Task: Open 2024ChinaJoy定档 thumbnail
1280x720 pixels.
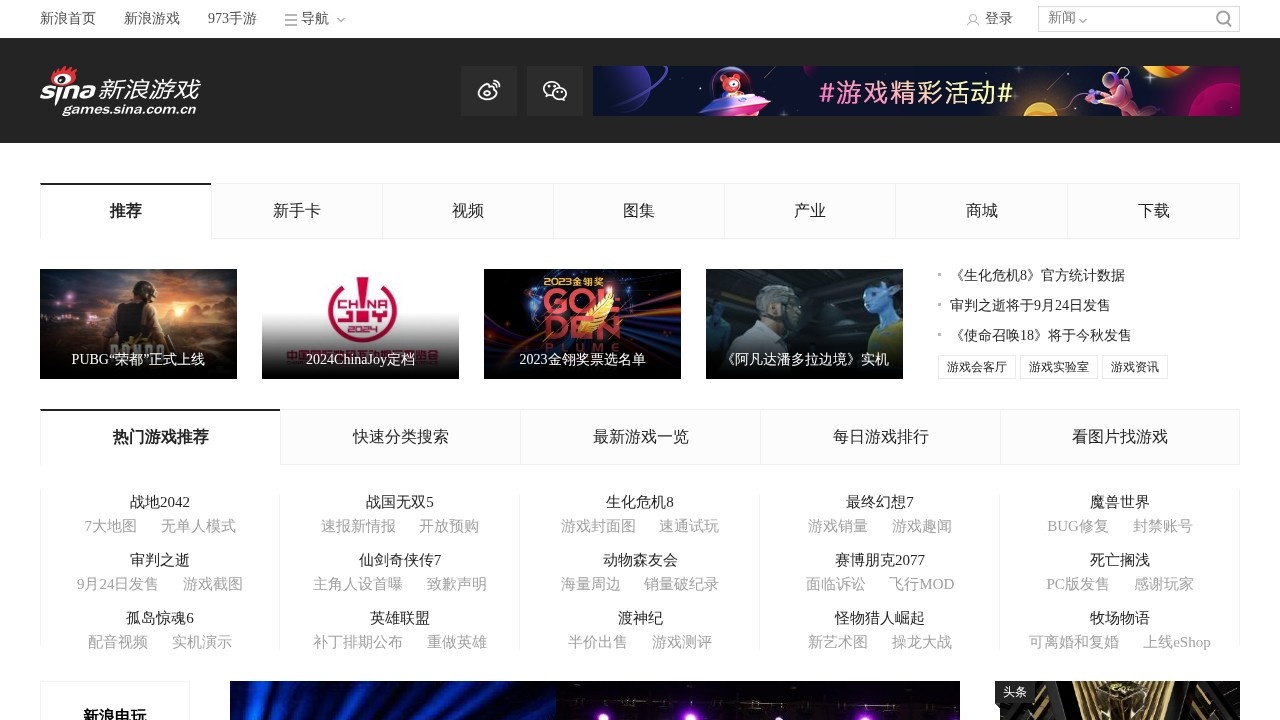Action: pyautogui.click(x=360, y=324)
